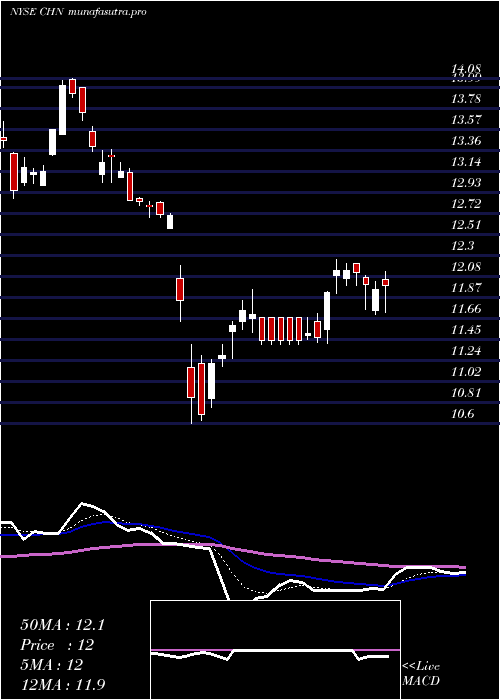
Task: Select the 12.08 price level label
Action: (x=466, y=267)
